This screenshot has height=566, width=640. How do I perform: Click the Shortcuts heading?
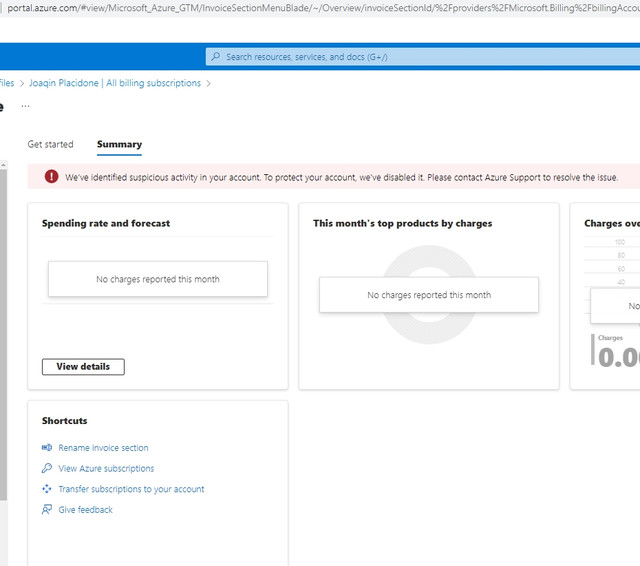click(64, 421)
